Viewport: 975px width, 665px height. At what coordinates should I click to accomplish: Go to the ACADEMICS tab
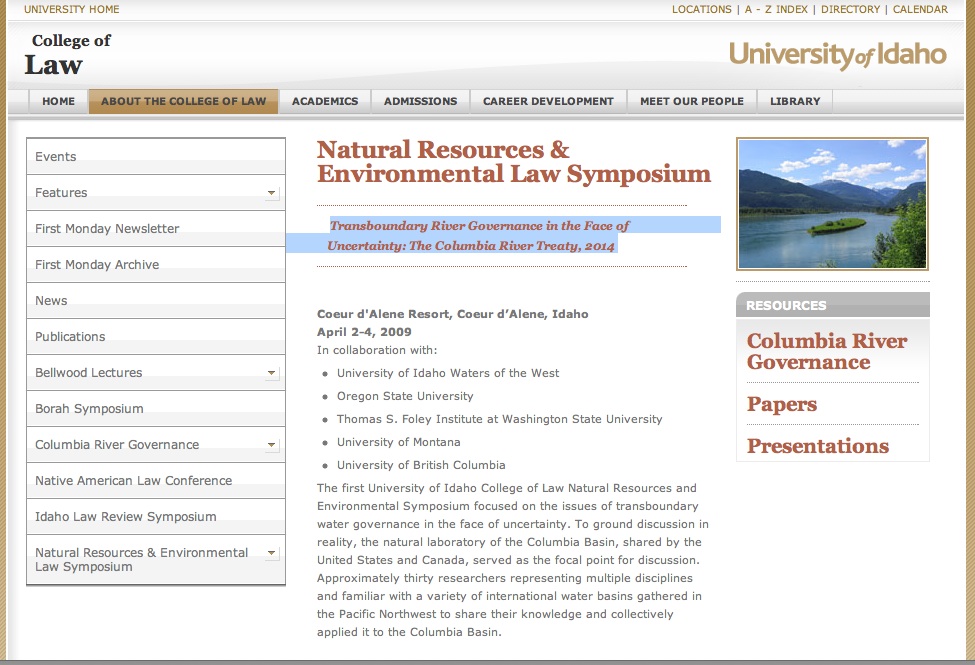click(x=325, y=101)
